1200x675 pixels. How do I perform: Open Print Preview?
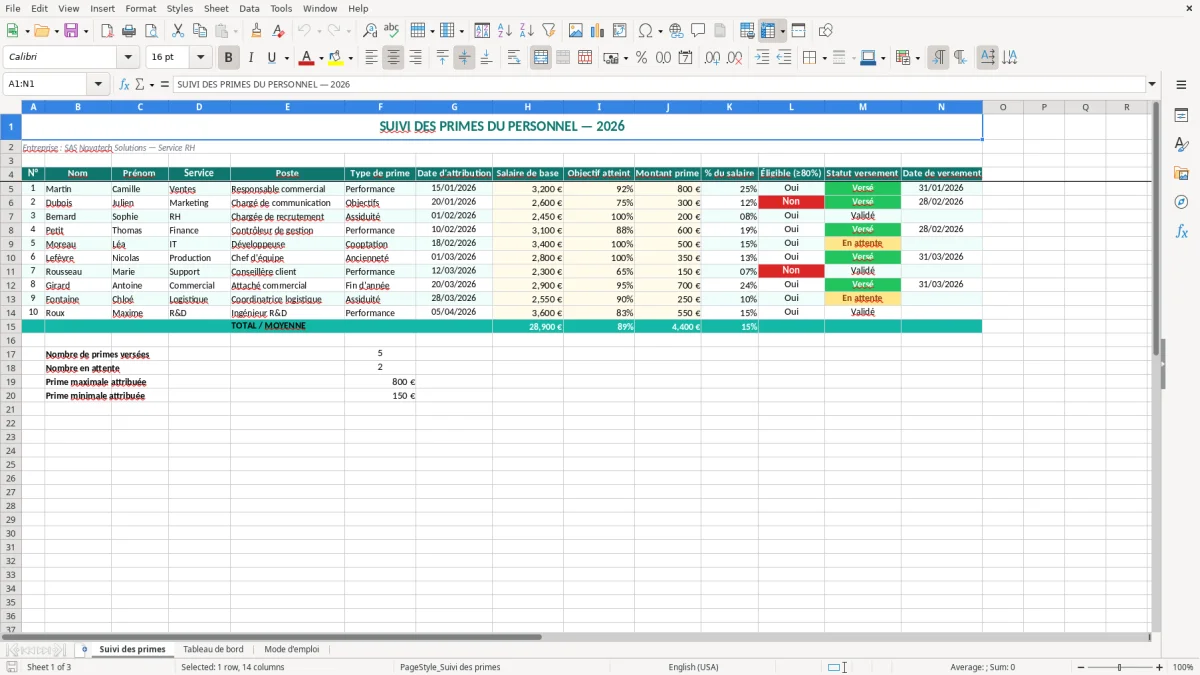point(151,31)
